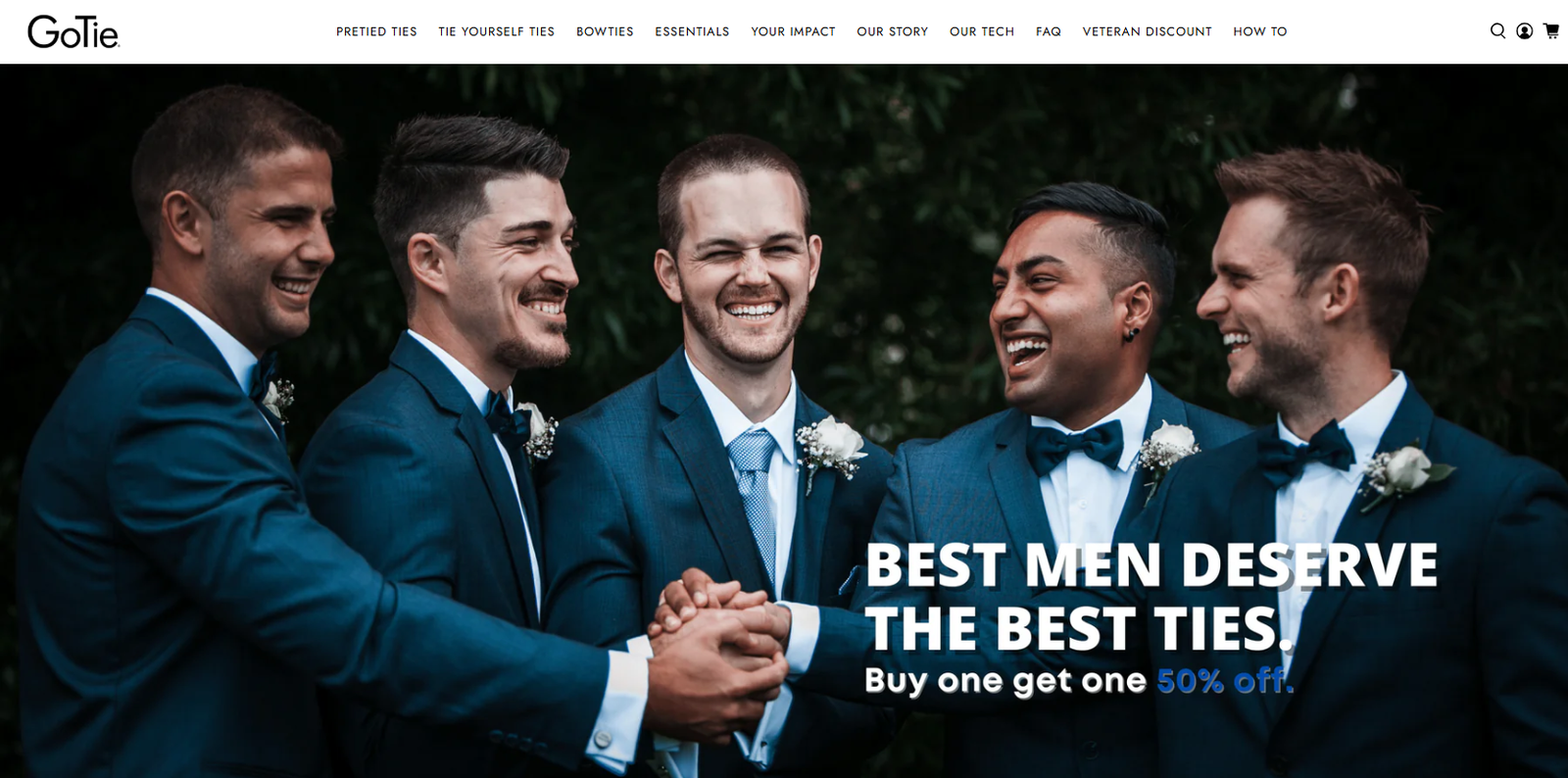The height and width of the screenshot is (778, 1568).
Task: Select the Bowties menu item
Action: click(x=605, y=31)
